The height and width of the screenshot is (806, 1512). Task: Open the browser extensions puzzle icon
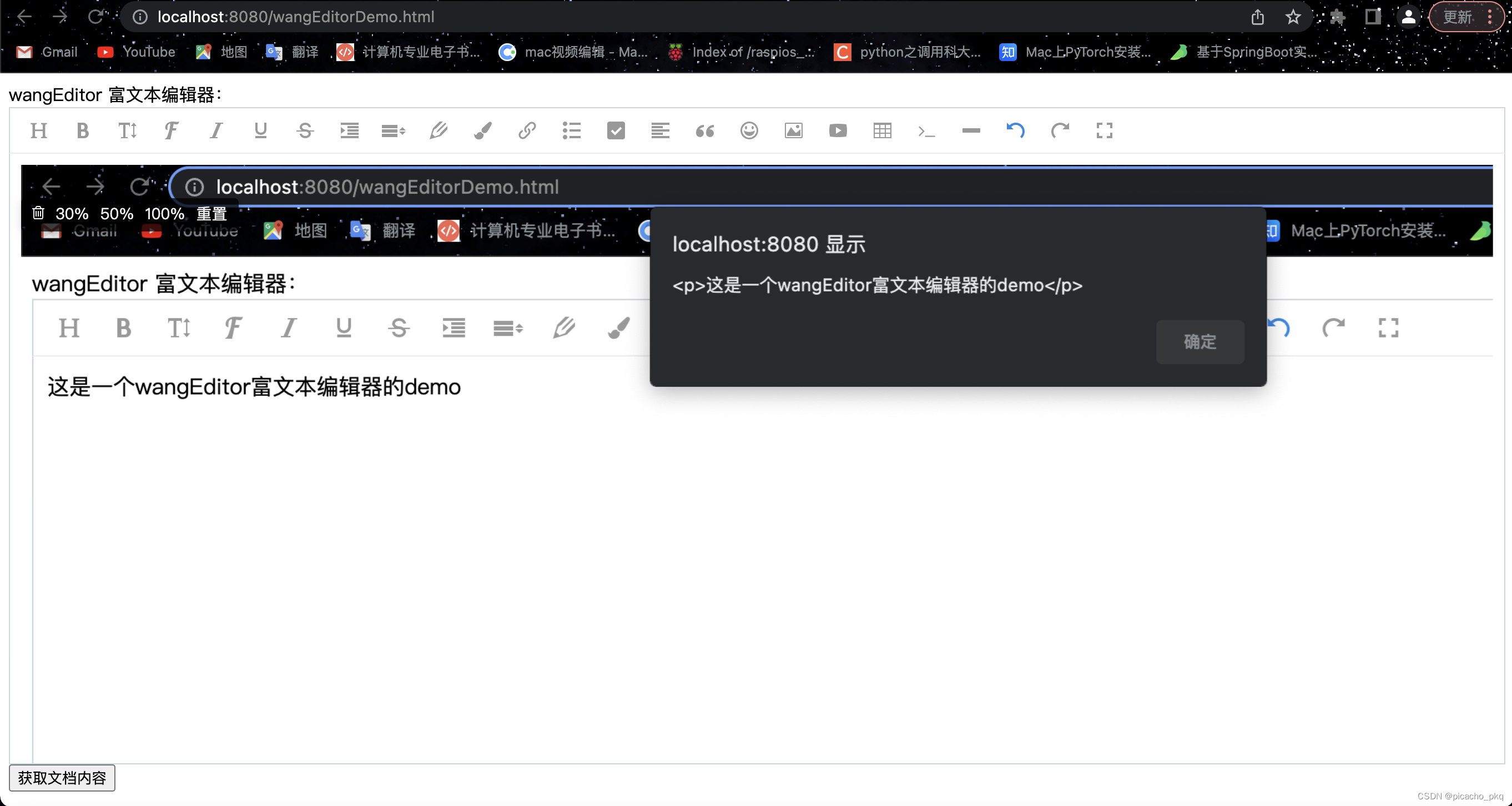tap(1338, 17)
